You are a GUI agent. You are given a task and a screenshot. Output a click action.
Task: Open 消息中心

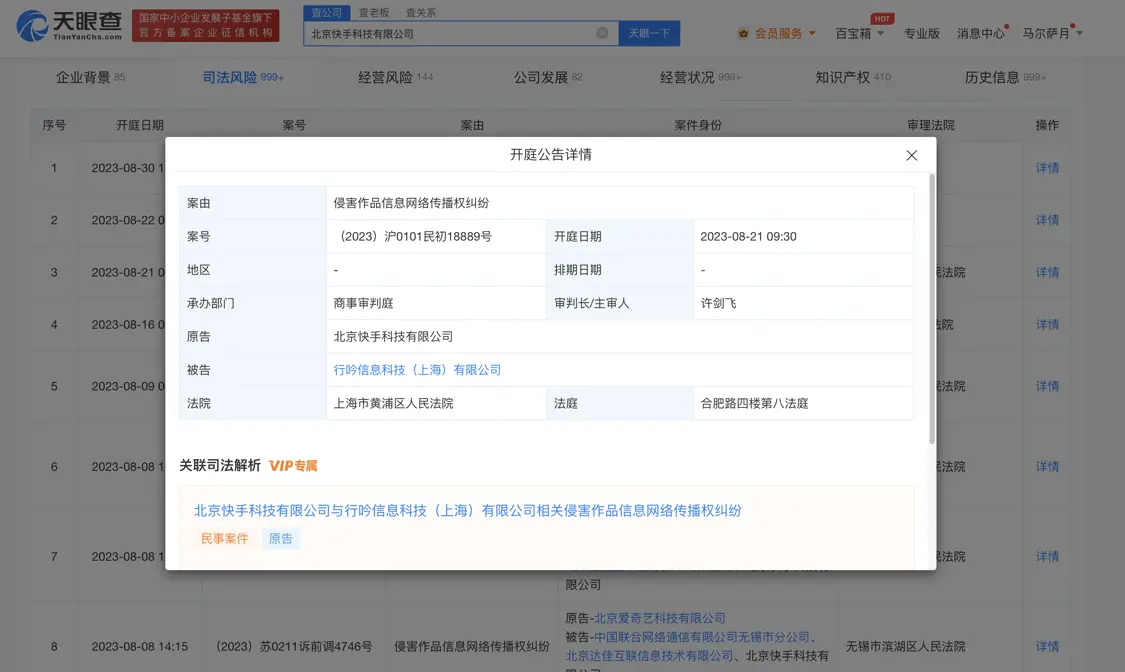(981, 34)
